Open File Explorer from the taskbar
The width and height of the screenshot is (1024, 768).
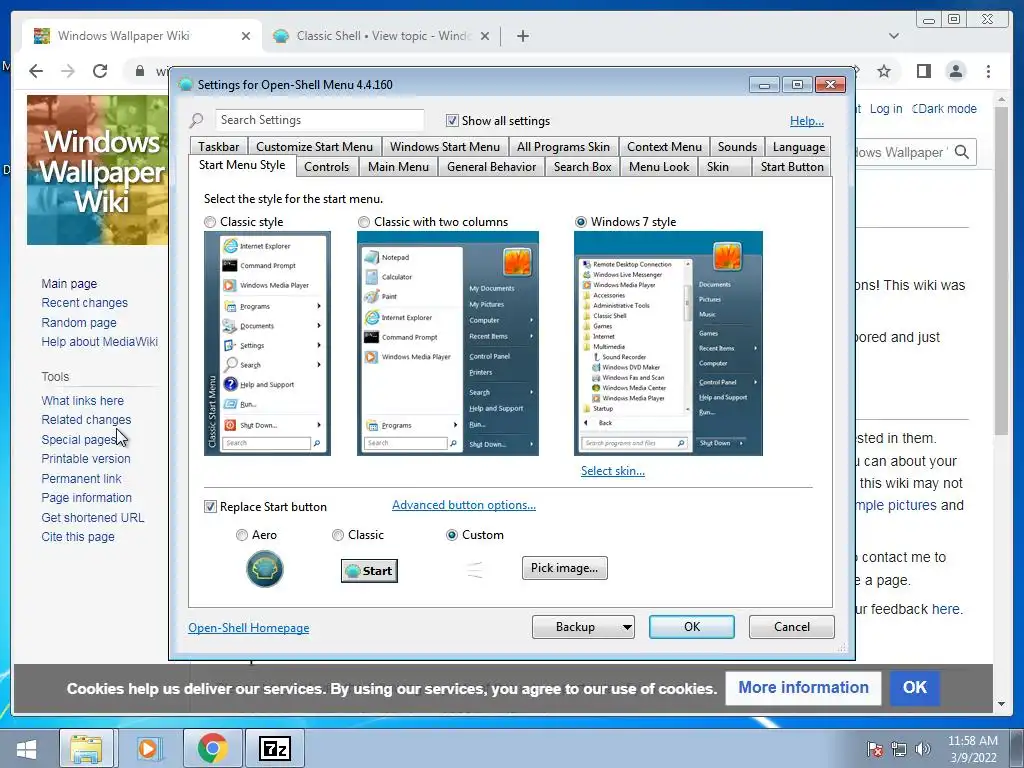click(87, 748)
